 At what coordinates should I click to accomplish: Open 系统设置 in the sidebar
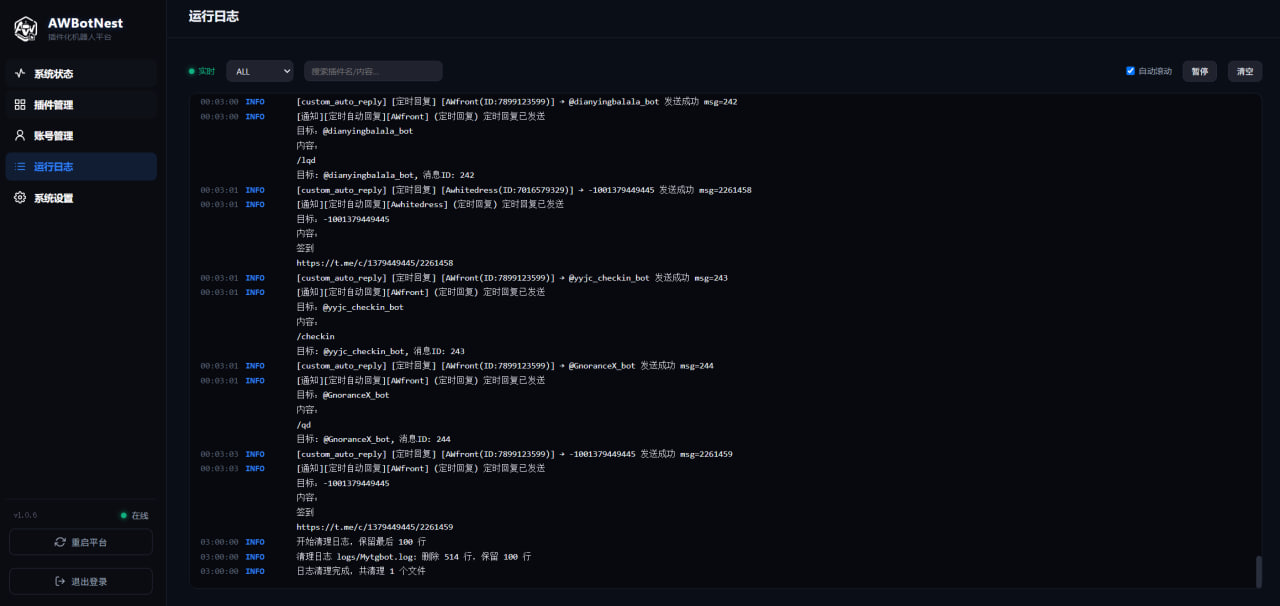[x=81, y=198]
